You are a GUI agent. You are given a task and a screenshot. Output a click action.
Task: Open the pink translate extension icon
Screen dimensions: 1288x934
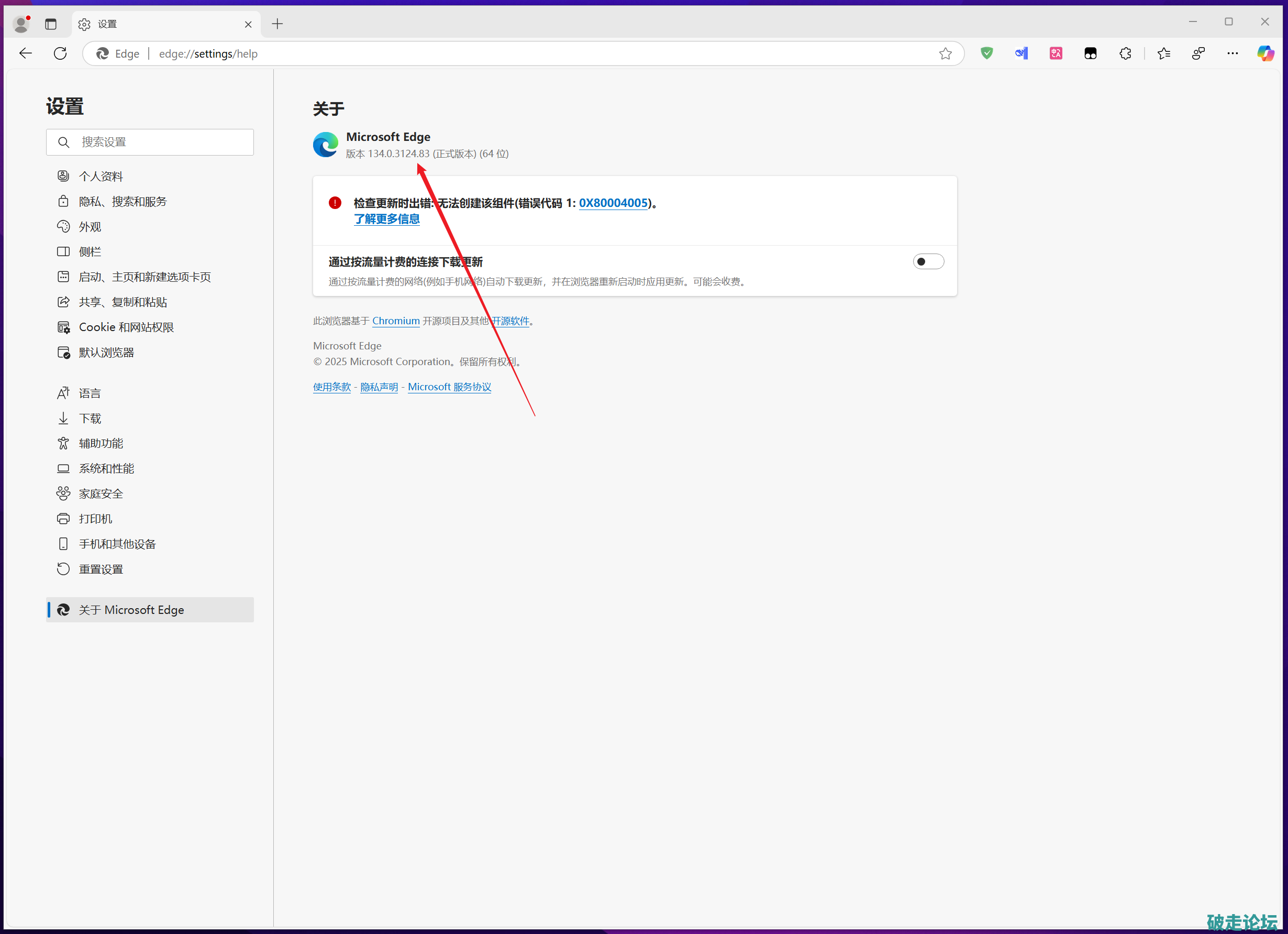(x=1056, y=53)
